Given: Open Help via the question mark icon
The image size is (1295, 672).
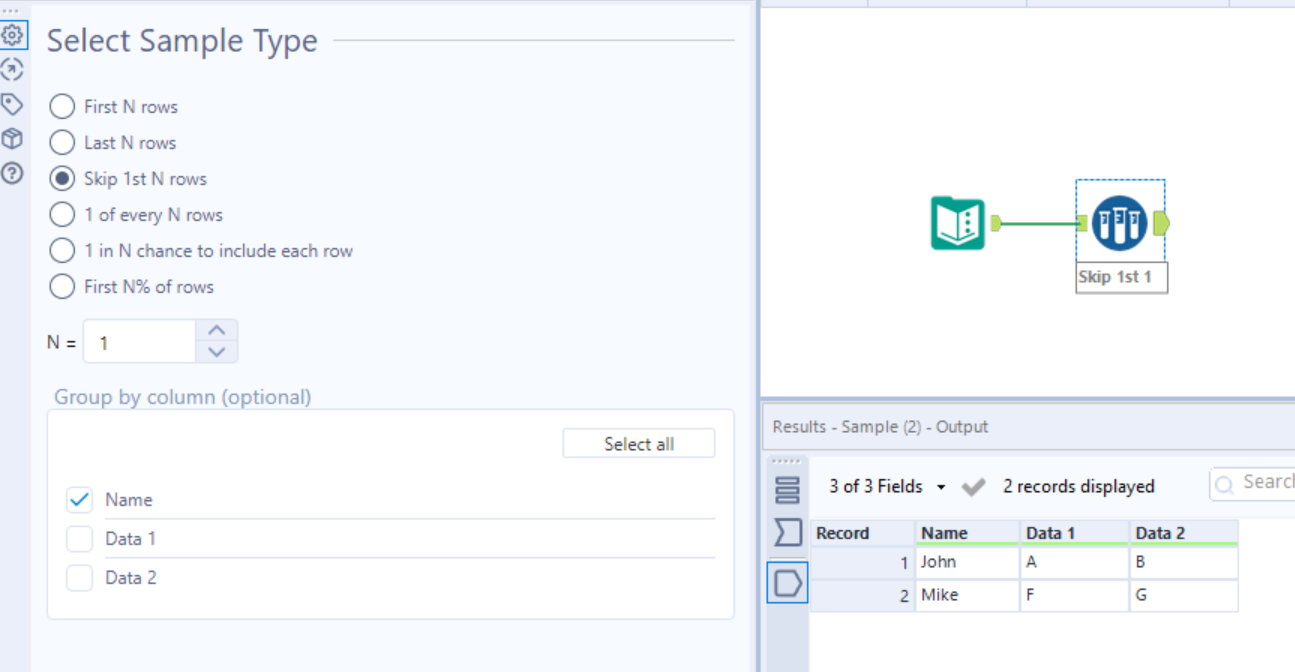Looking at the screenshot, I should [x=13, y=173].
